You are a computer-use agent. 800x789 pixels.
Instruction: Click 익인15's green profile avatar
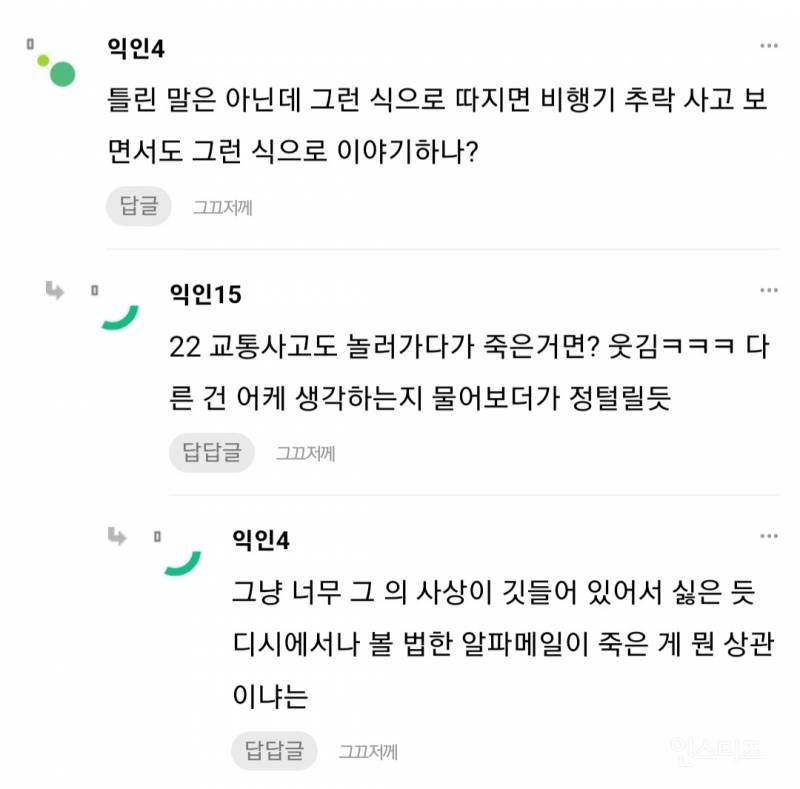(x=120, y=318)
